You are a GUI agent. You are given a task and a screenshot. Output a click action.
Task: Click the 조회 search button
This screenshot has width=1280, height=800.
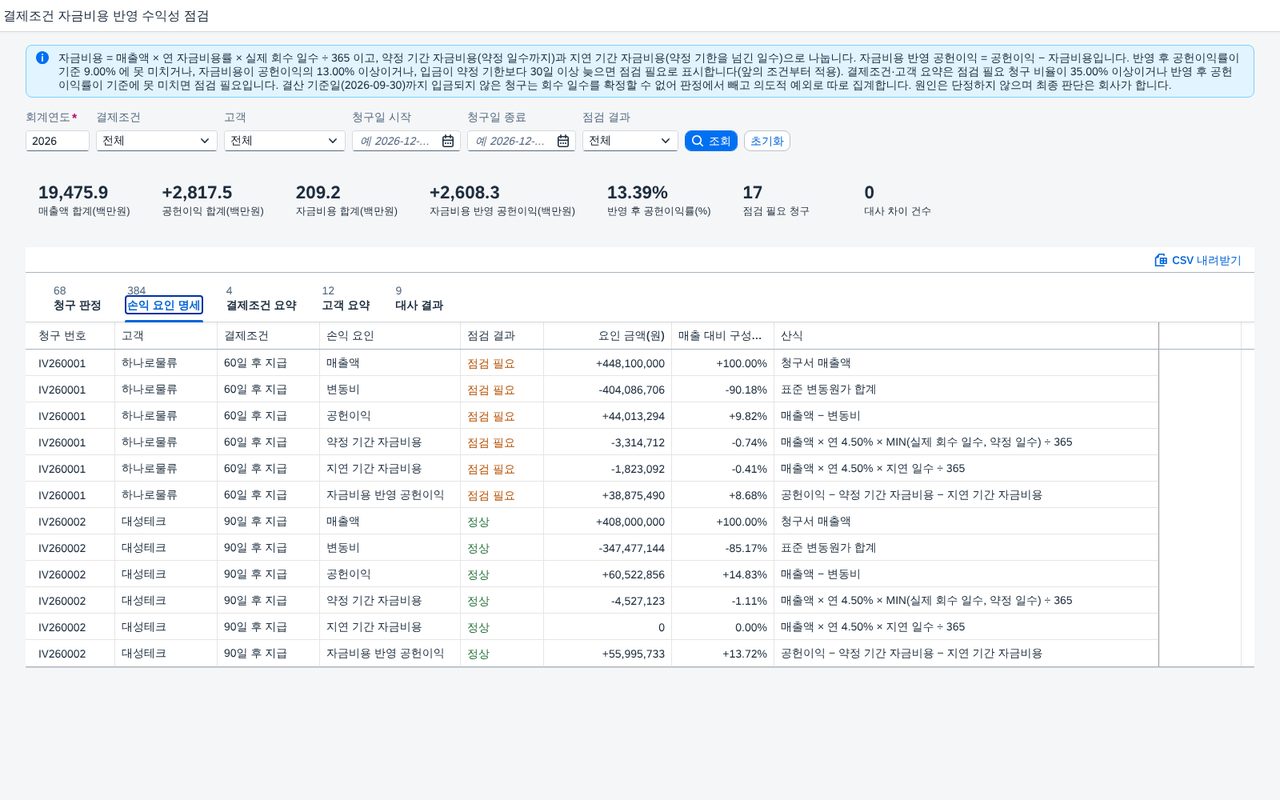(x=711, y=141)
